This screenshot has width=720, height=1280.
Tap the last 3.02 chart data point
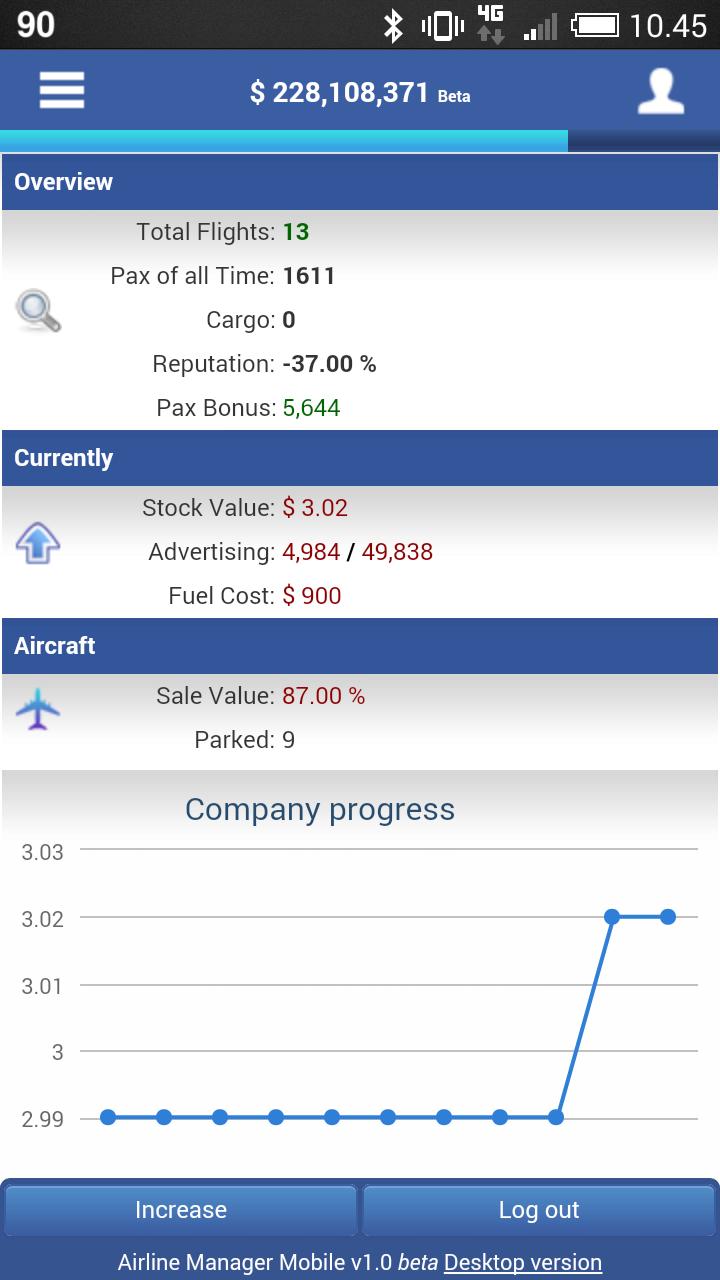pyautogui.click(x=668, y=916)
